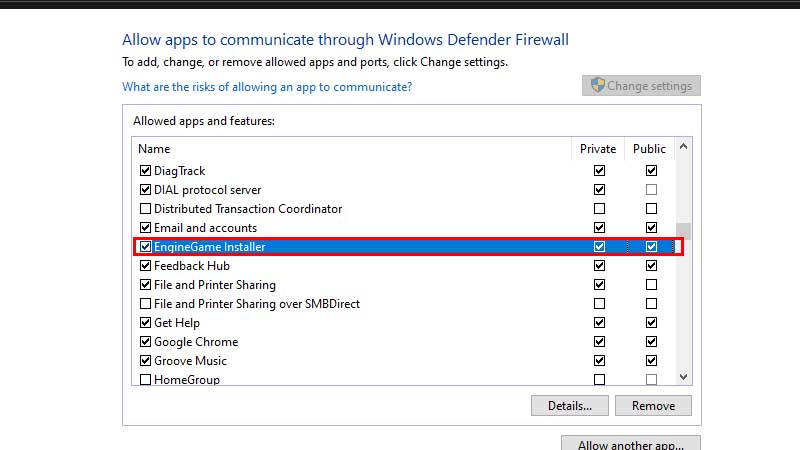Select the HomeGroup row text
This screenshot has height=450, width=800.
pyautogui.click(x=187, y=380)
